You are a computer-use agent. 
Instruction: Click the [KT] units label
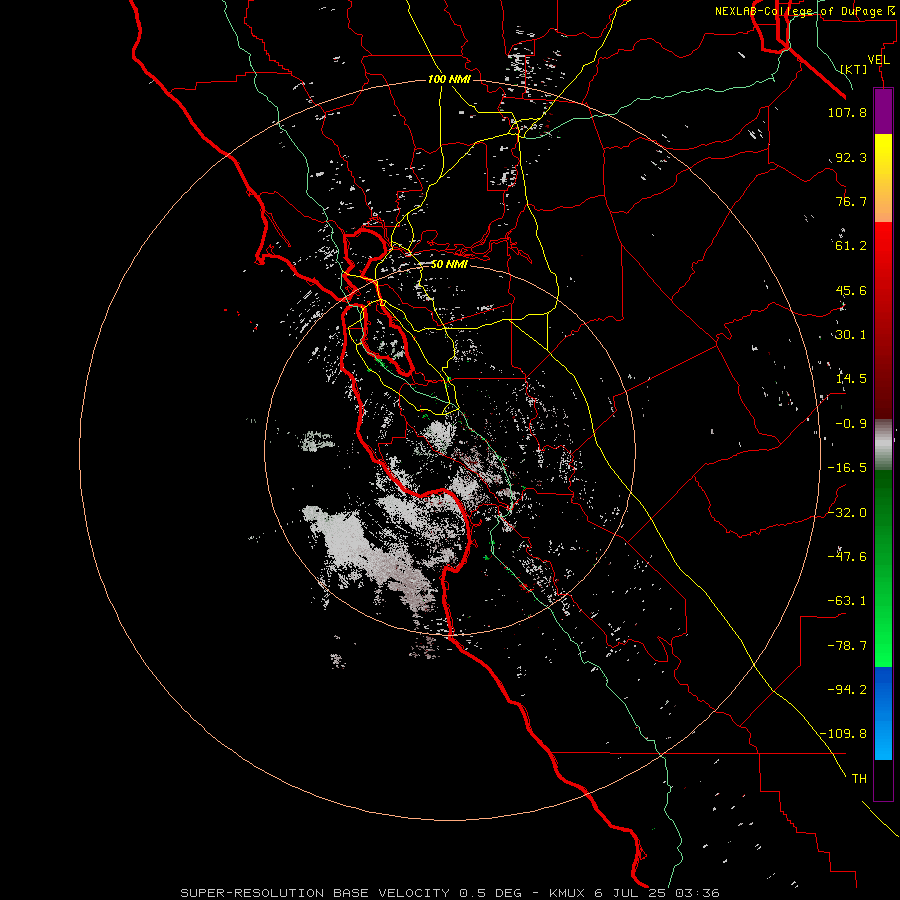click(854, 69)
